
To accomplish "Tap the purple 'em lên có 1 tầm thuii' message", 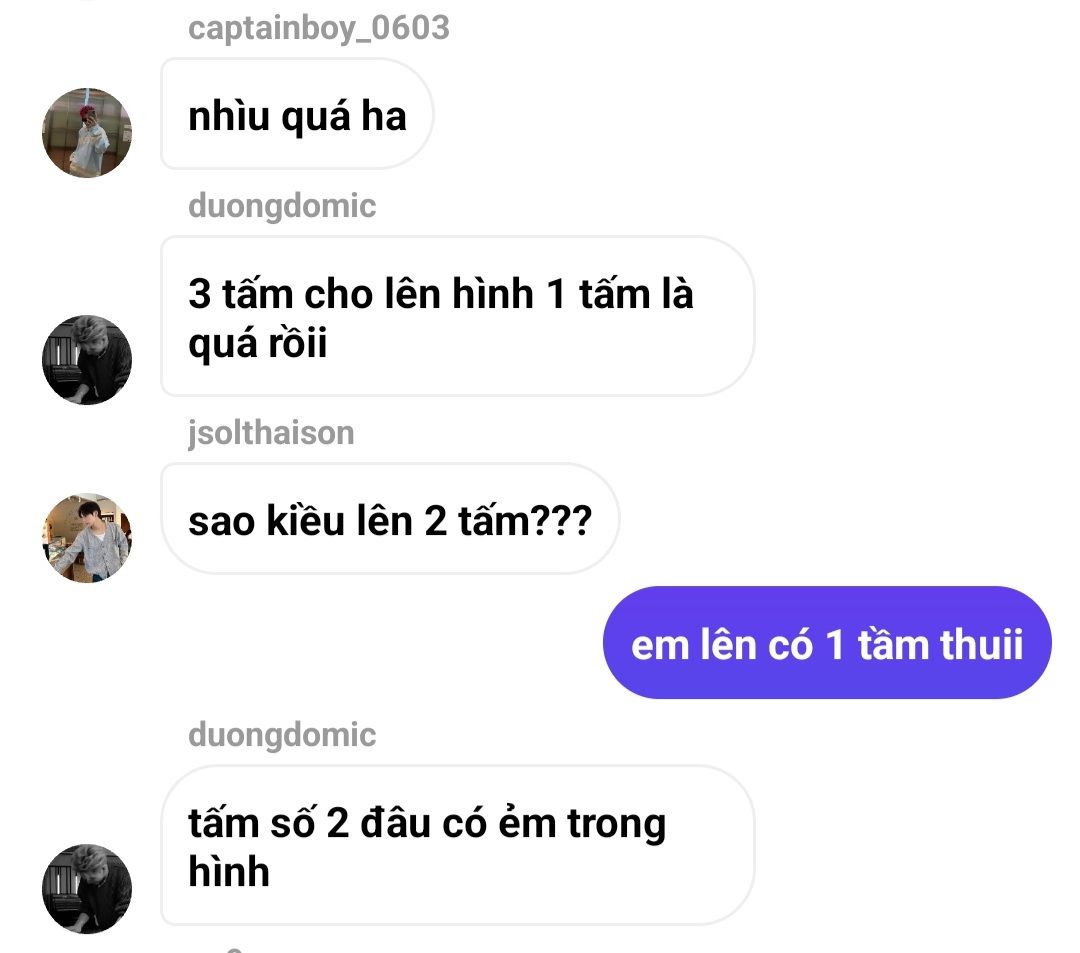I will pos(827,642).
